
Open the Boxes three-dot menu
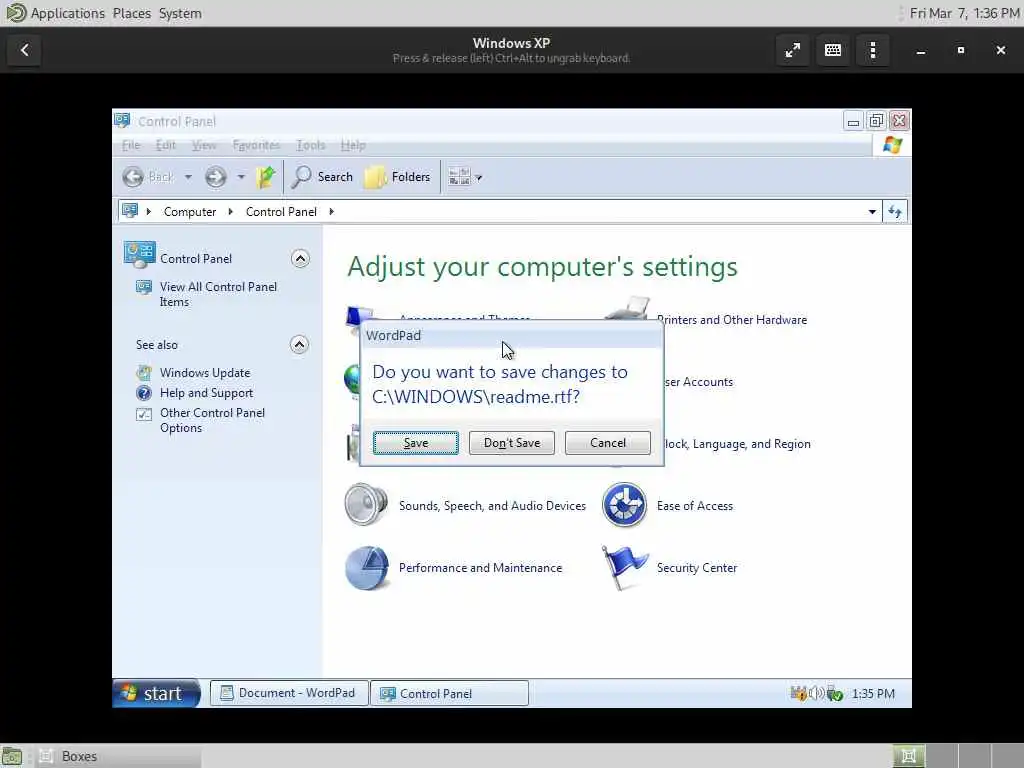(873, 50)
